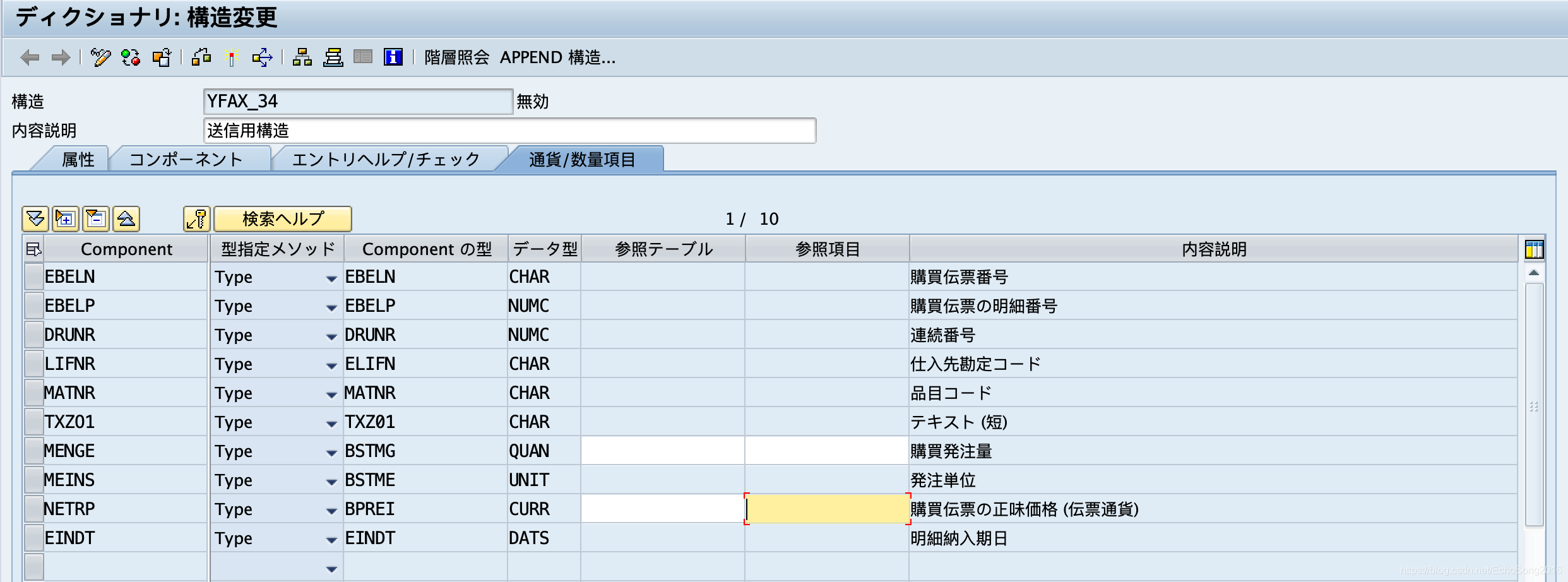Switch to the コンポーネント tab
1568x582 pixels.
coord(186,159)
